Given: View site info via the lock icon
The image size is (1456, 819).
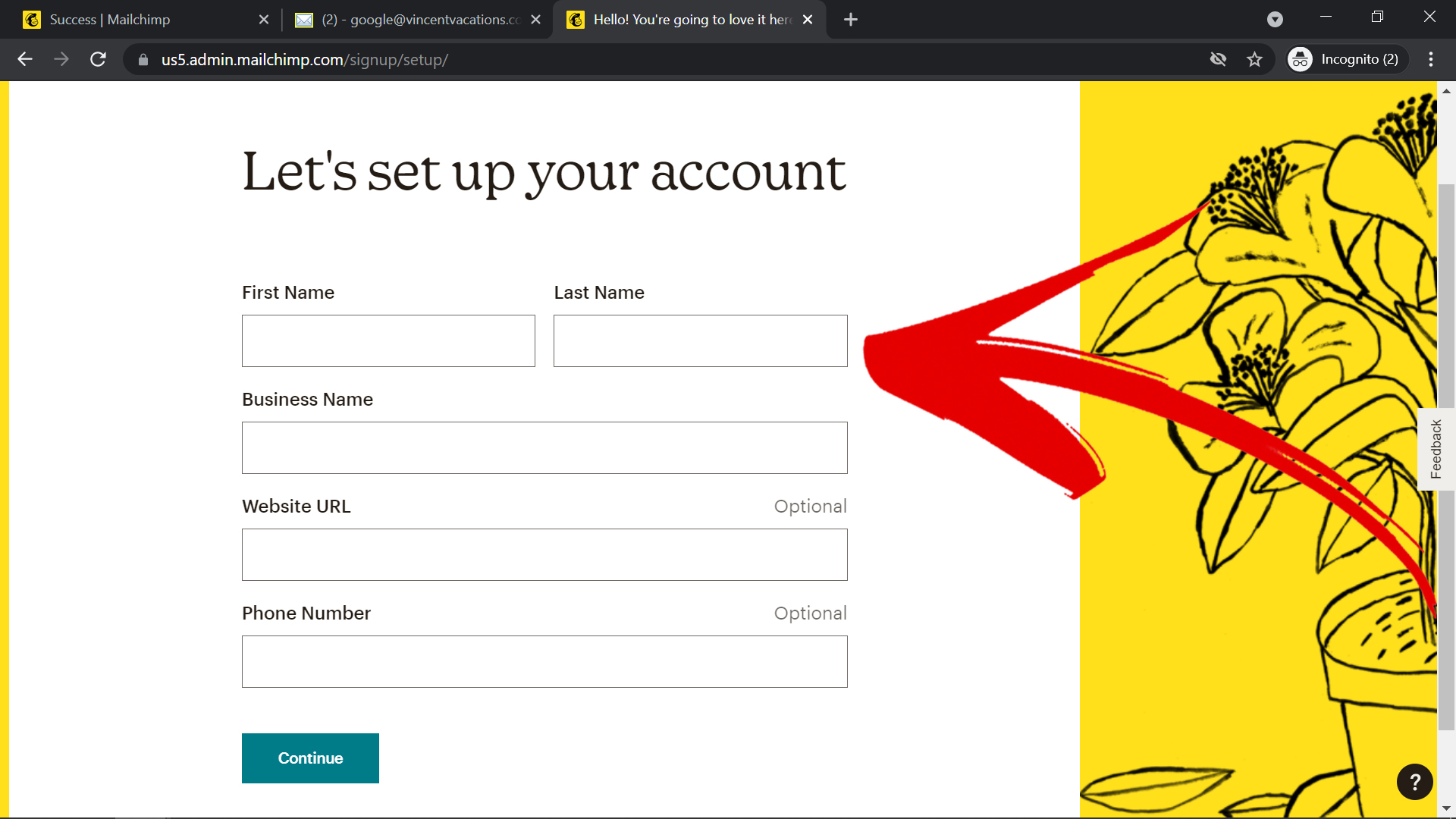Looking at the screenshot, I should click(143, 59).
